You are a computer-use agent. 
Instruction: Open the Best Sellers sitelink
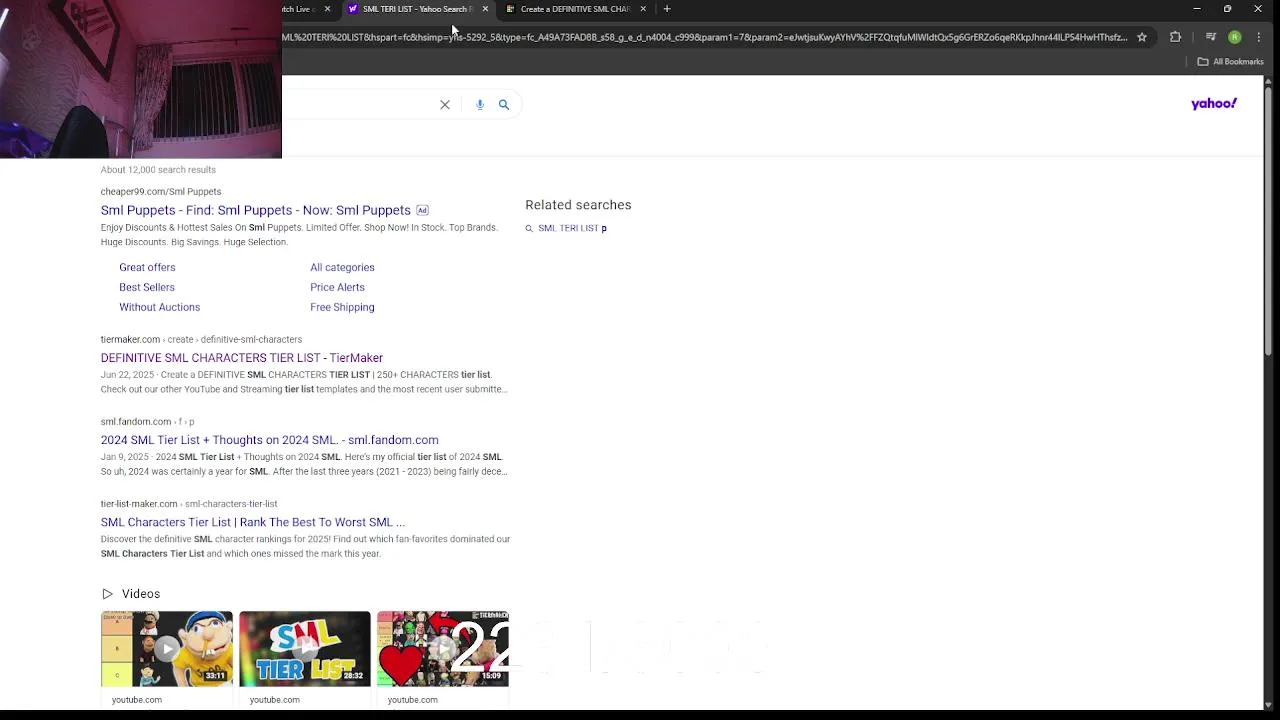tap(147, 288)
